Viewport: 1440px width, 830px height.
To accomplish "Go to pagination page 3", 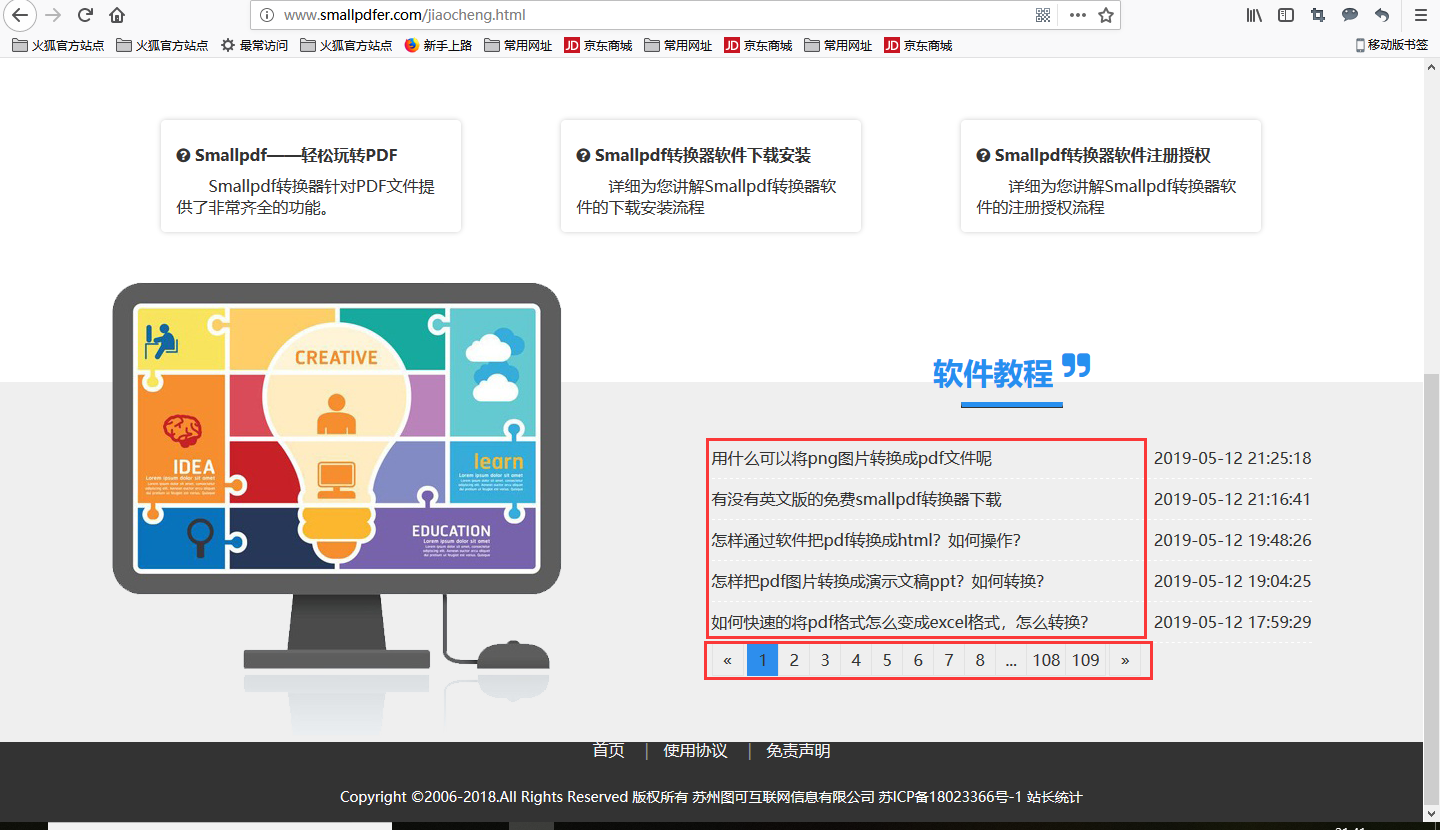I will click(x=825, y=660).
